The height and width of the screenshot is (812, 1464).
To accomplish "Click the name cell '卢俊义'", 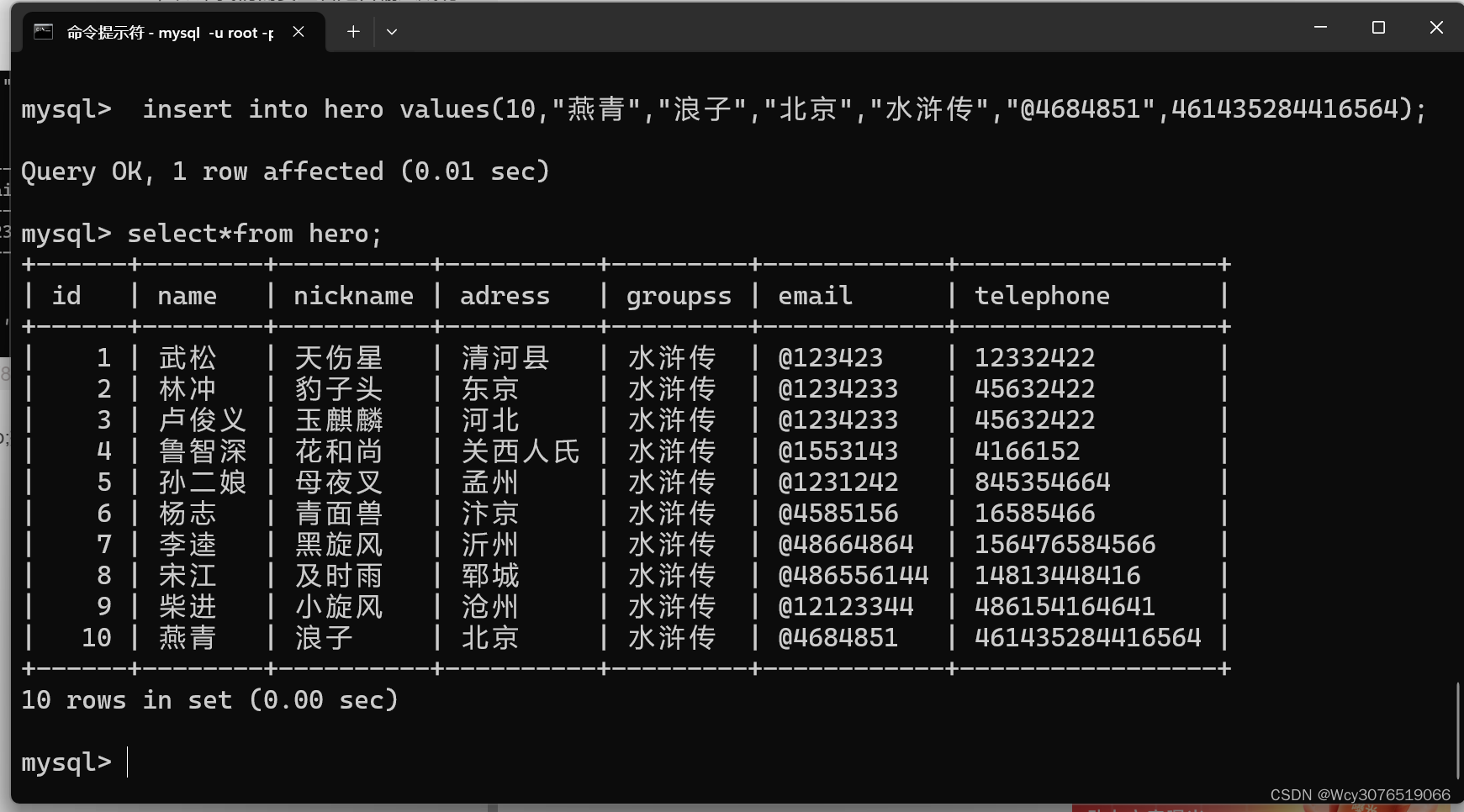I will click(203, 420).
